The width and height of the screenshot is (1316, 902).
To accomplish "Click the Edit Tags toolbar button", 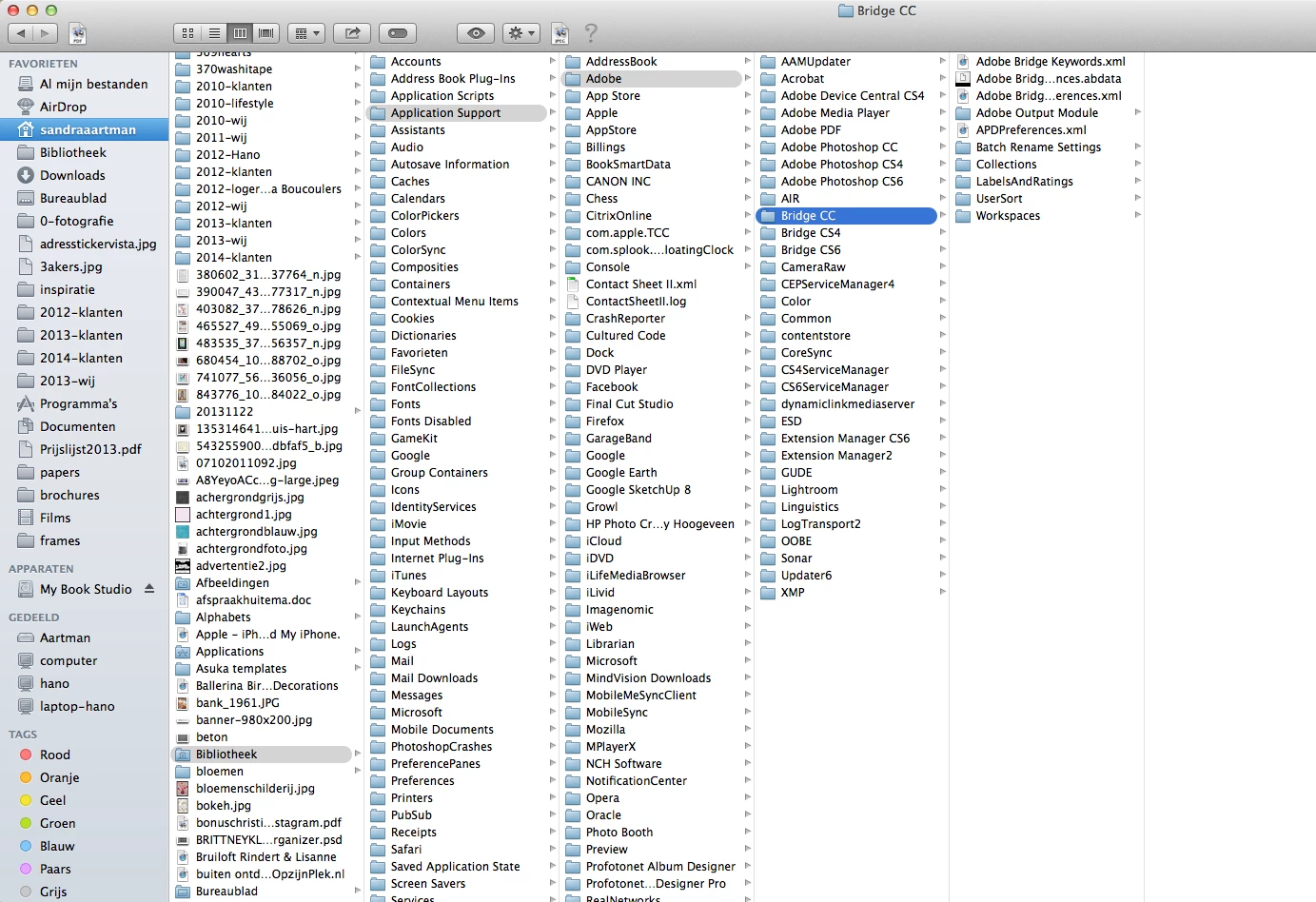I will tap(398, 33).
